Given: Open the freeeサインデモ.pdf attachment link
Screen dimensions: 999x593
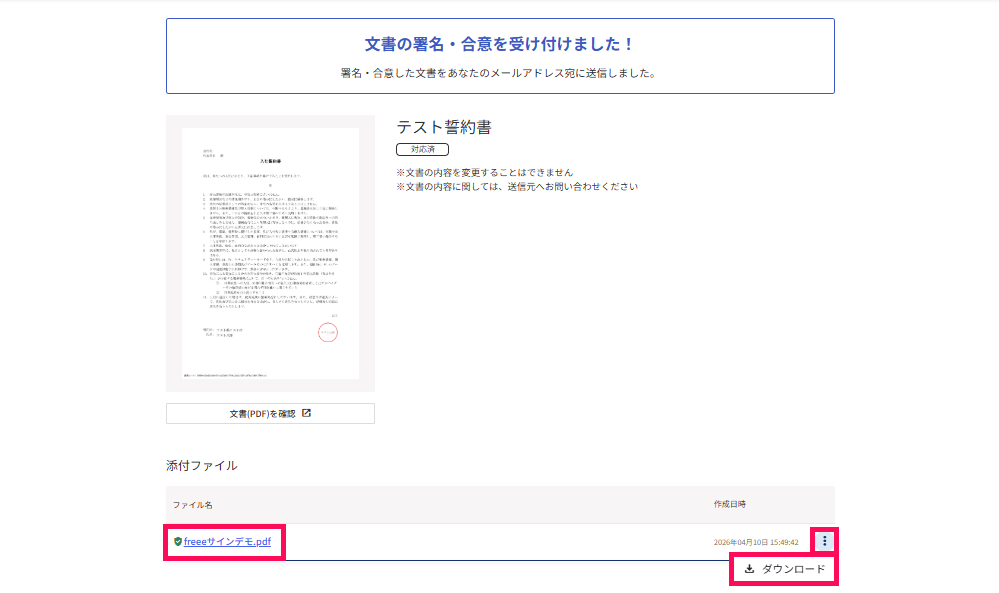Looking at the screenshot, I should [227, 541].
